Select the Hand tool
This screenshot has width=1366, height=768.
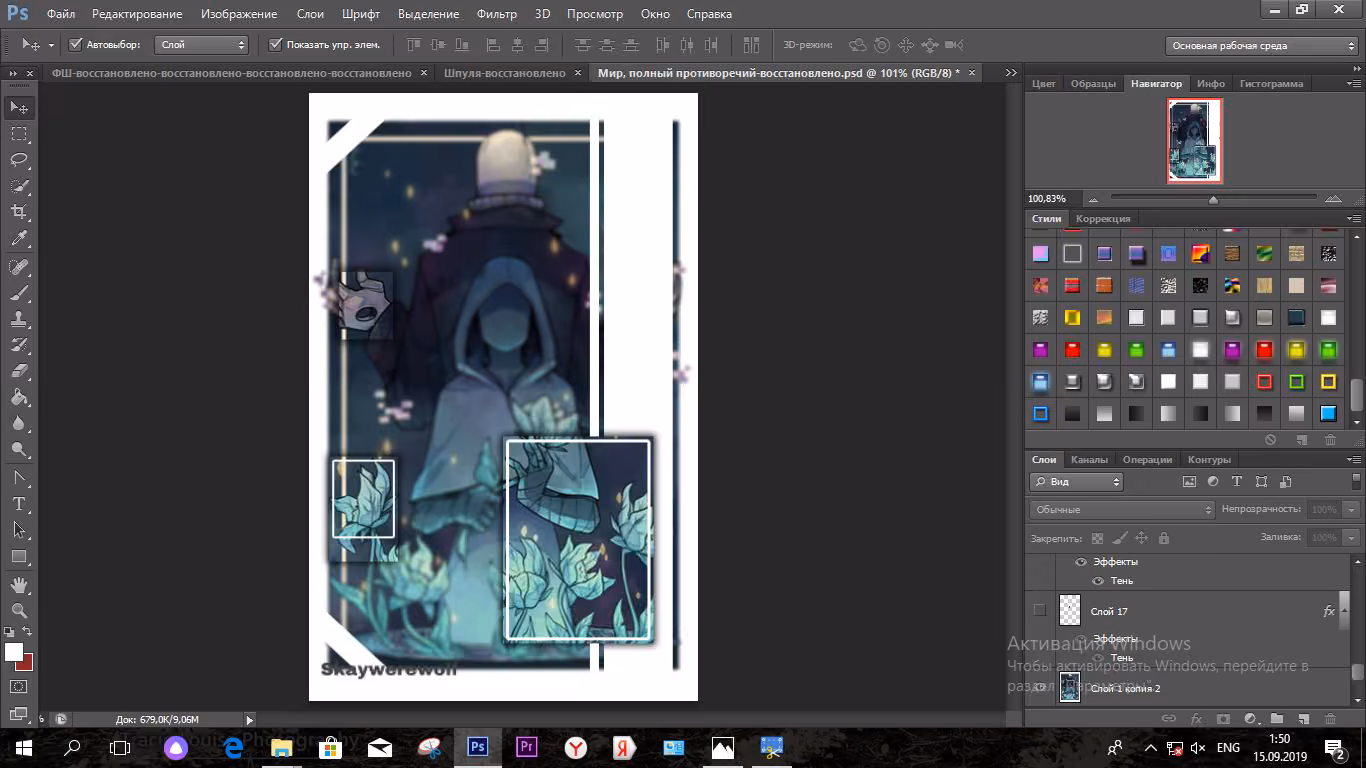19,584
